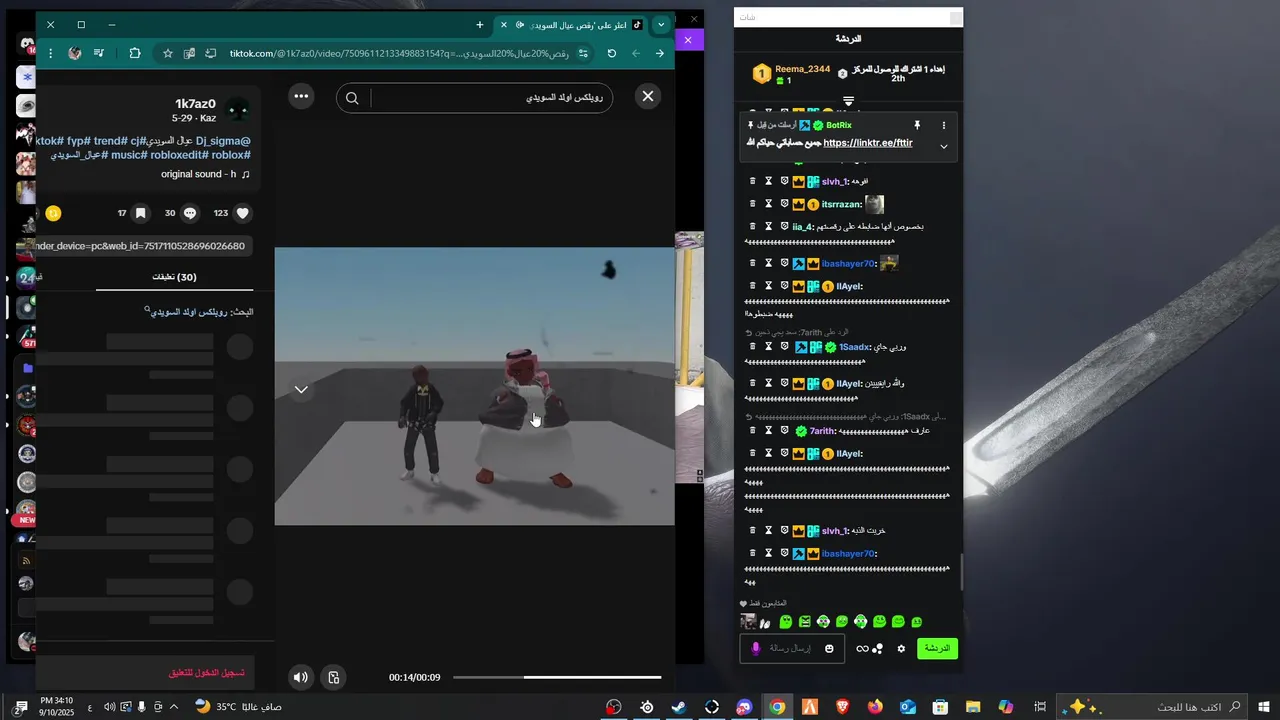1280x720 pixels.
Task: Open the linktr.ee/fttir link in pinned message
Action: click(x=868, y=143)
